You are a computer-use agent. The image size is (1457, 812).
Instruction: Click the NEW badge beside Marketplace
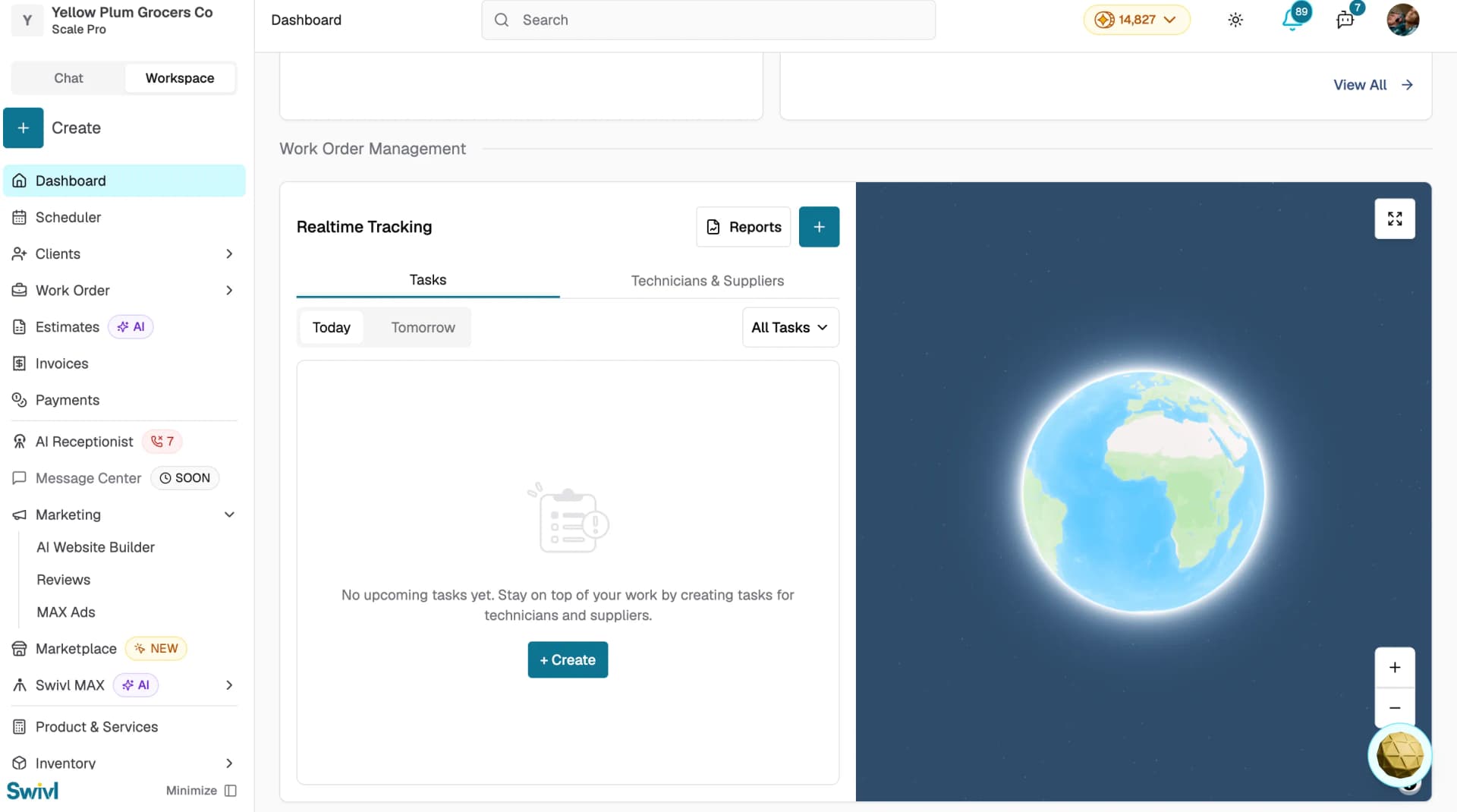pyautogui.click(x=156, y=649)
